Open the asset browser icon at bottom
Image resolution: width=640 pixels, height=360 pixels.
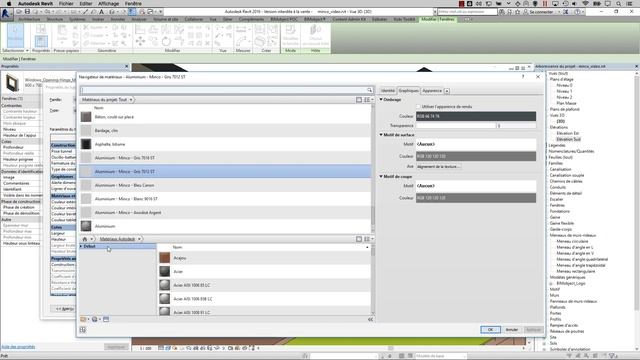[x=106, y=319]
